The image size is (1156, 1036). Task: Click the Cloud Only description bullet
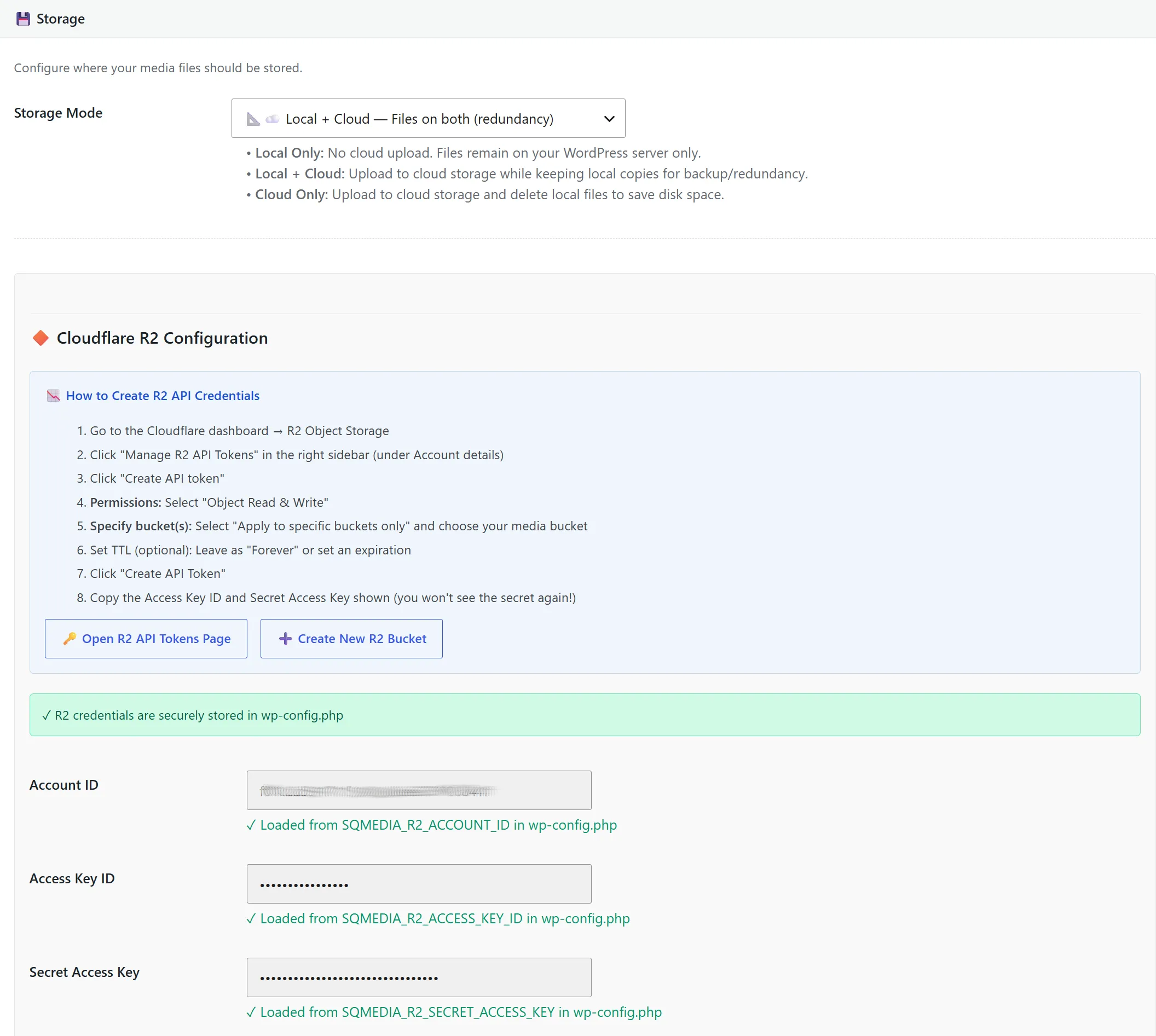[x=485, y=195]
